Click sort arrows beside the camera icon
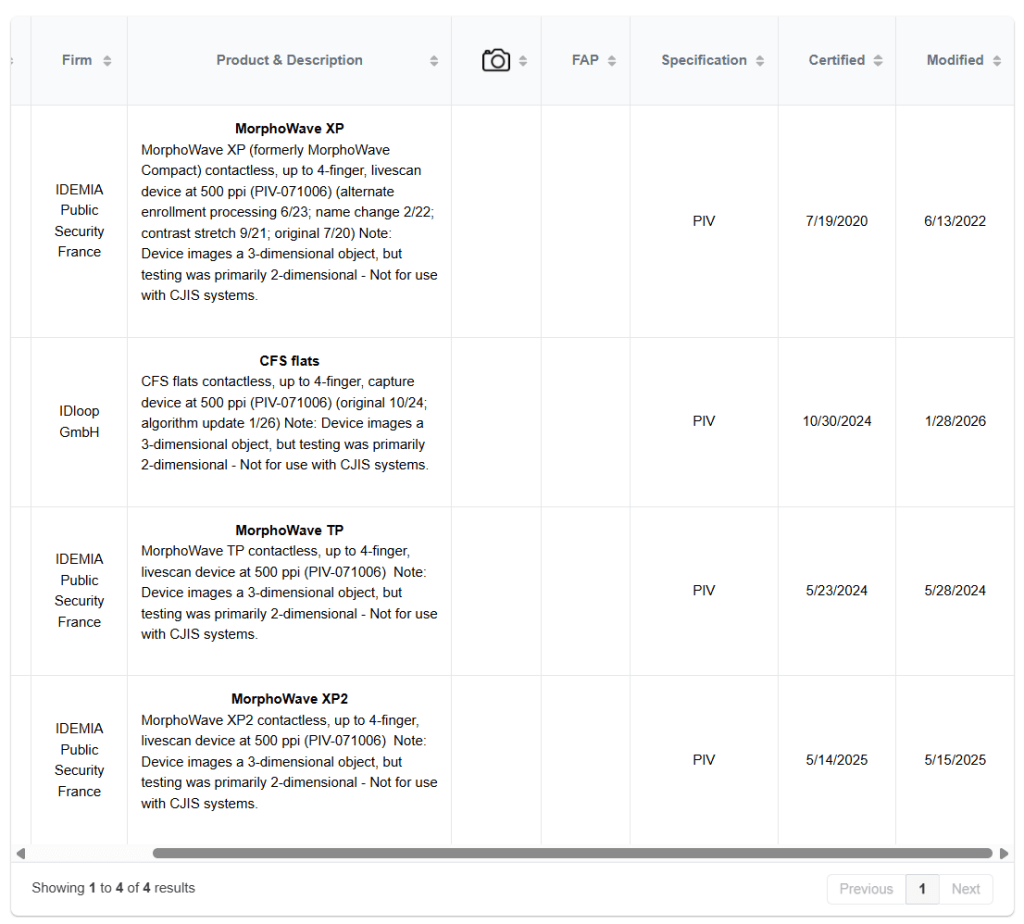 click(x=523, y=61)
